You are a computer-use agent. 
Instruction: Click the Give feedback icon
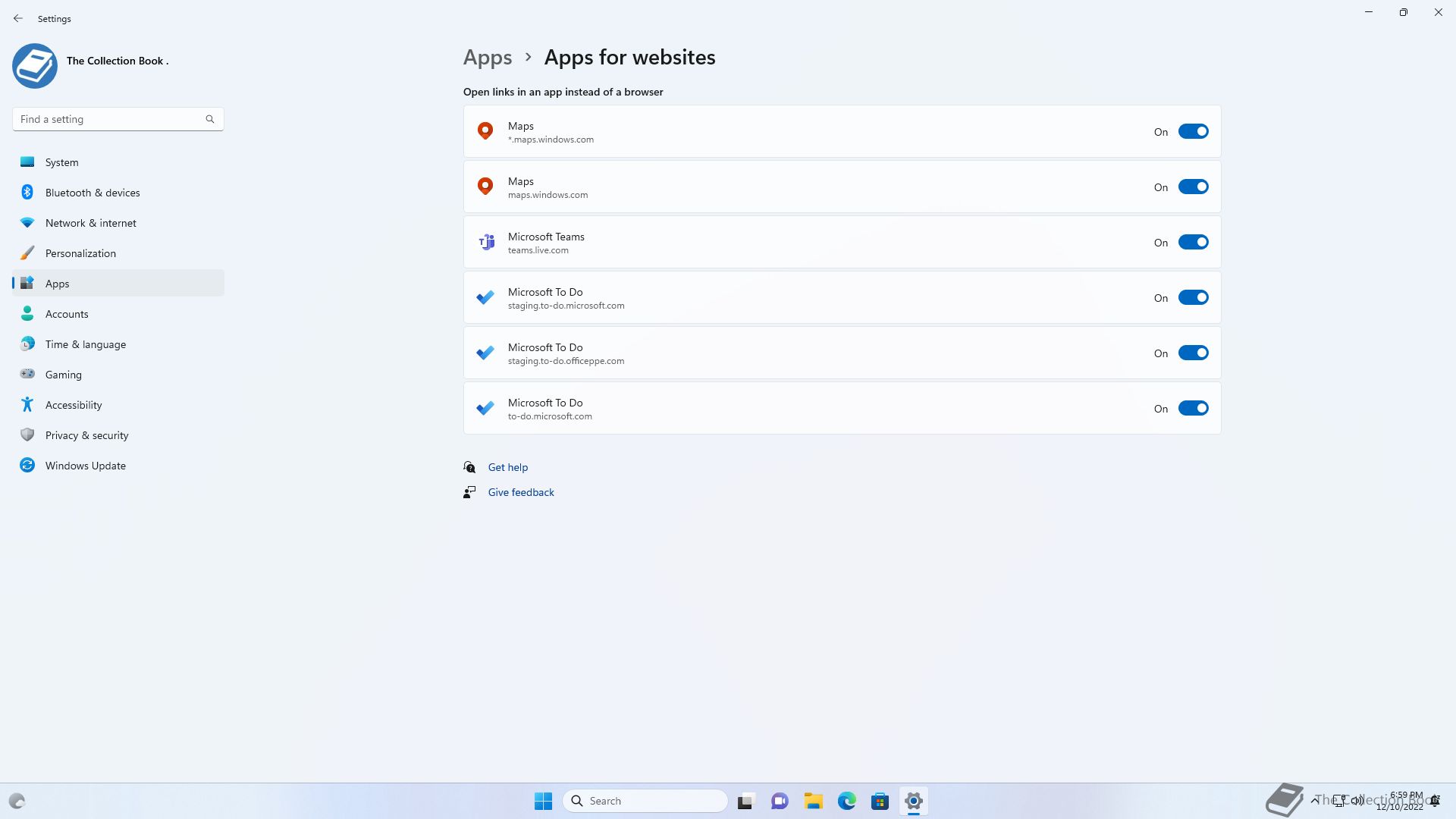click(x=469, y=492)
